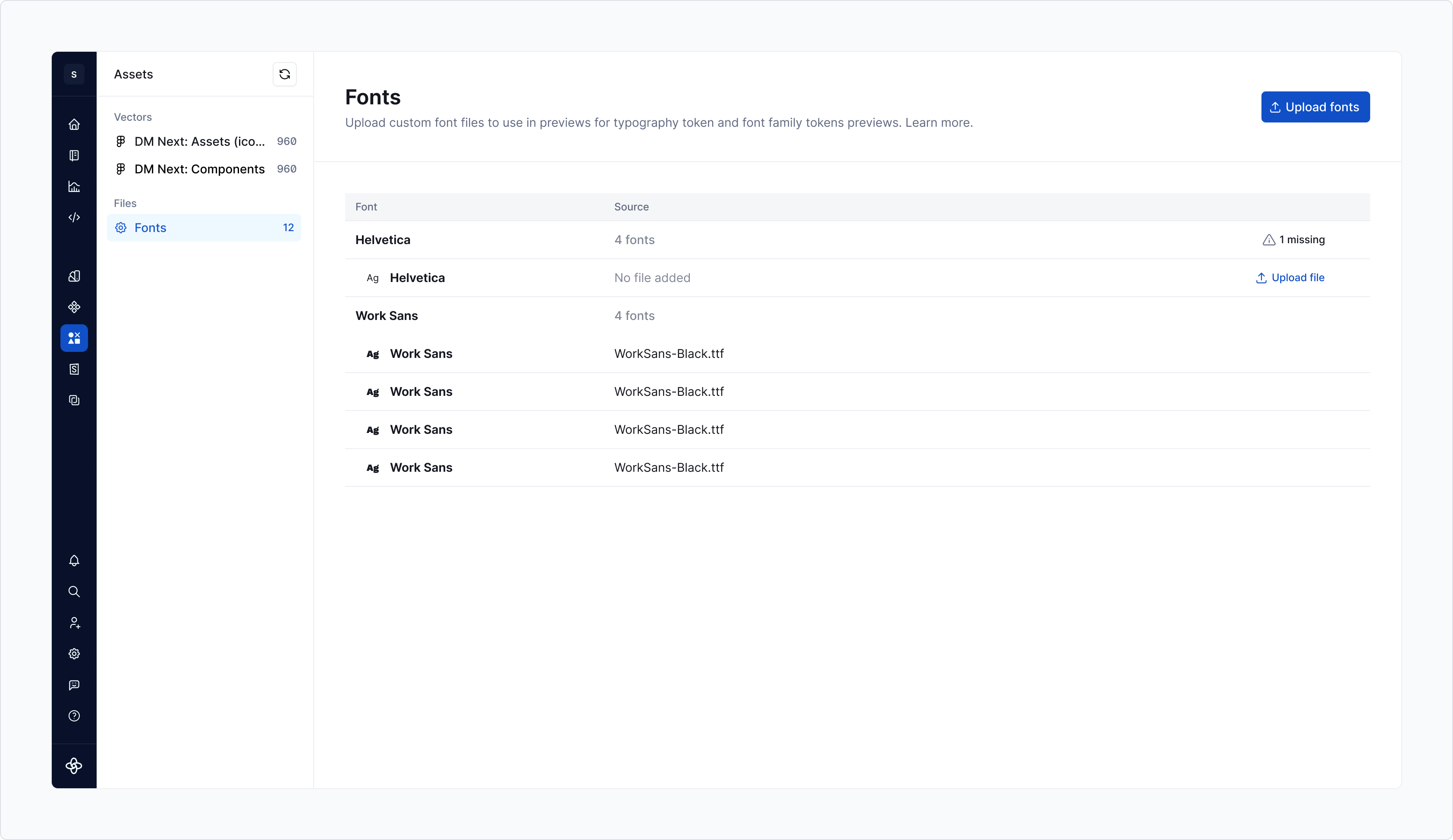Viewport: 1453px width, 840px height.
Task: Open help with the question mark icon
Action: point(74,716)
